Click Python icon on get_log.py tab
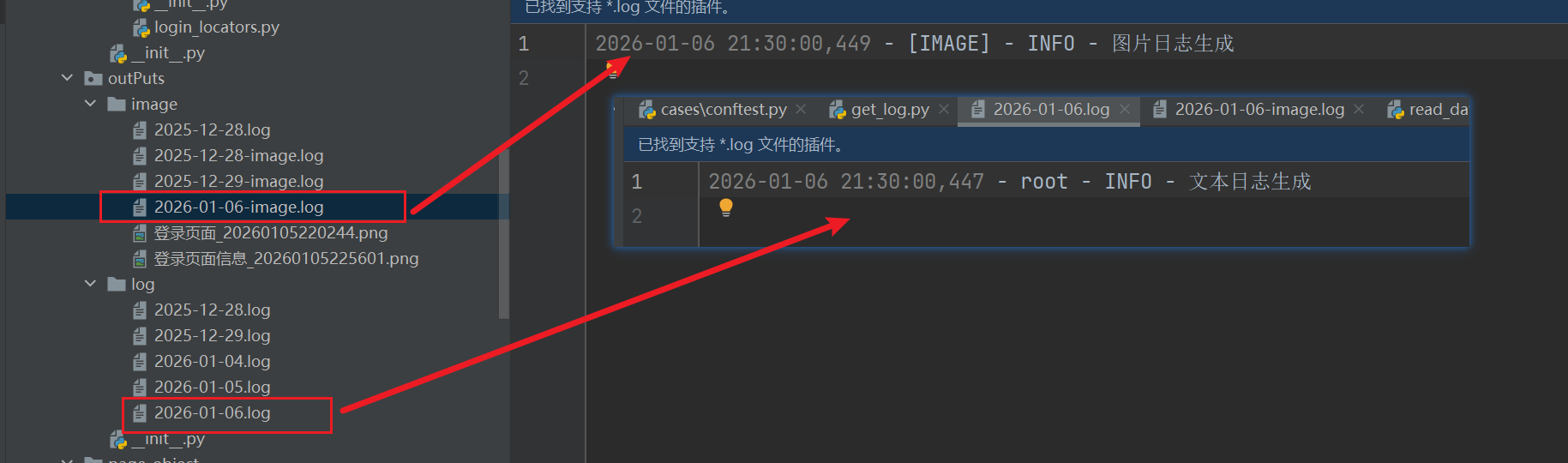The width and height of the screenshot is (1568, 463). (838, 110)
